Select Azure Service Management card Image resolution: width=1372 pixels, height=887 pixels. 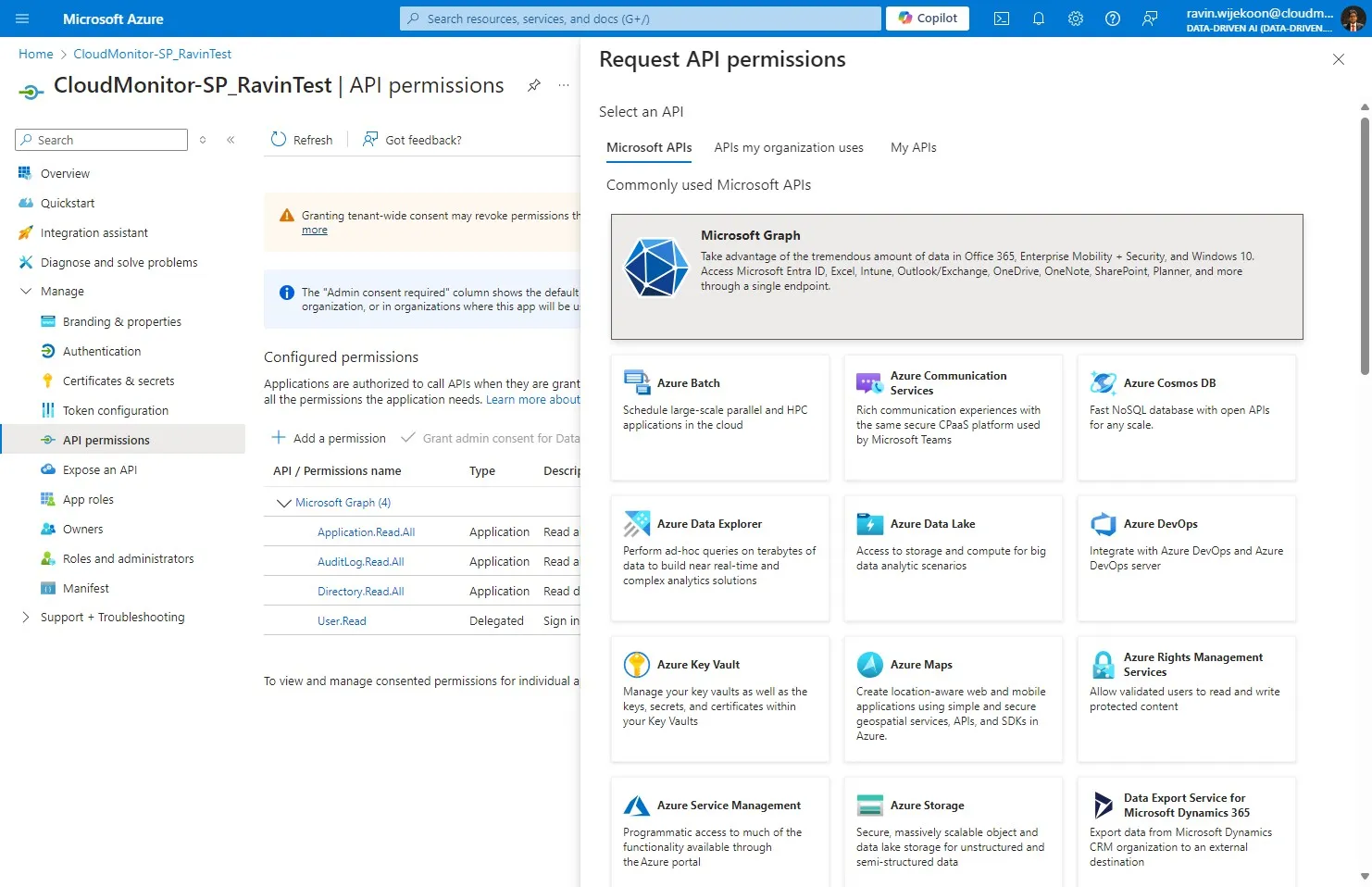(719, 832)
